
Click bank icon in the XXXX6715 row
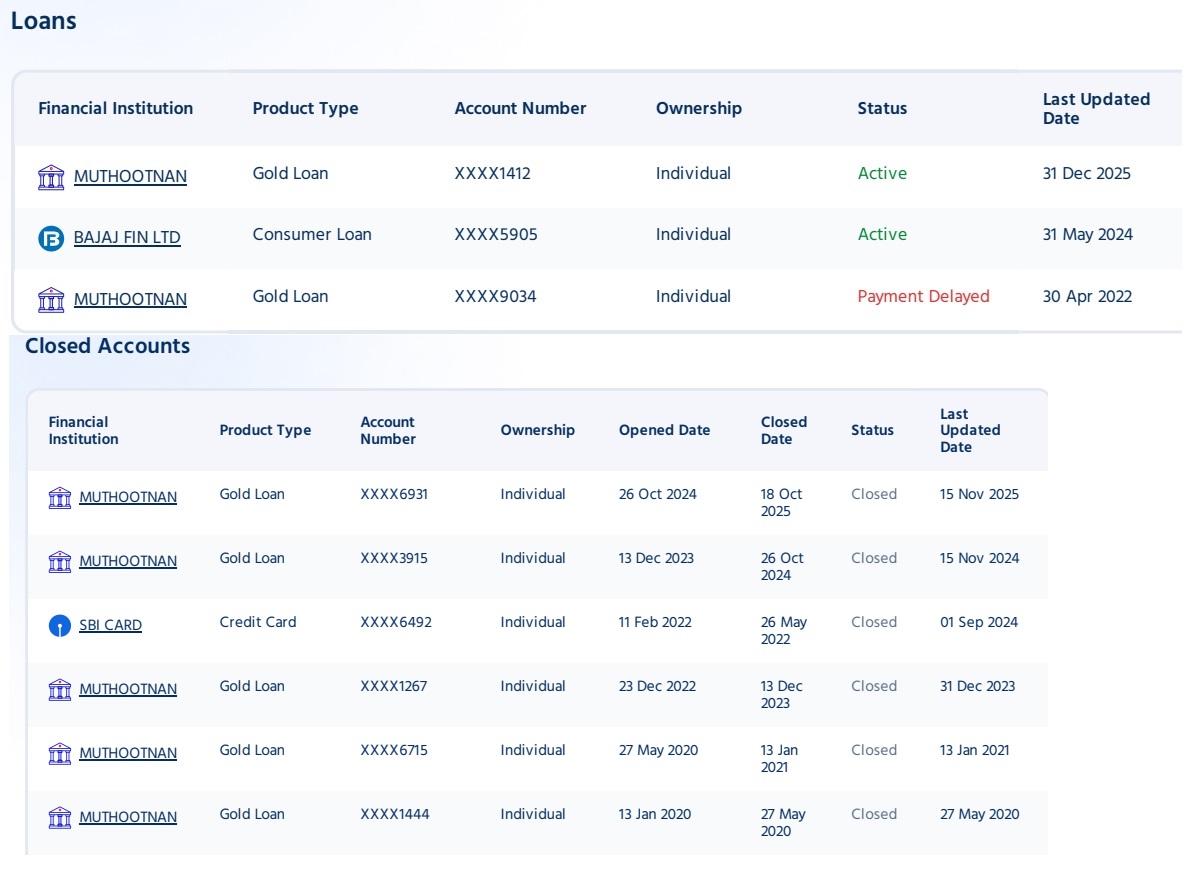[60, 754]
